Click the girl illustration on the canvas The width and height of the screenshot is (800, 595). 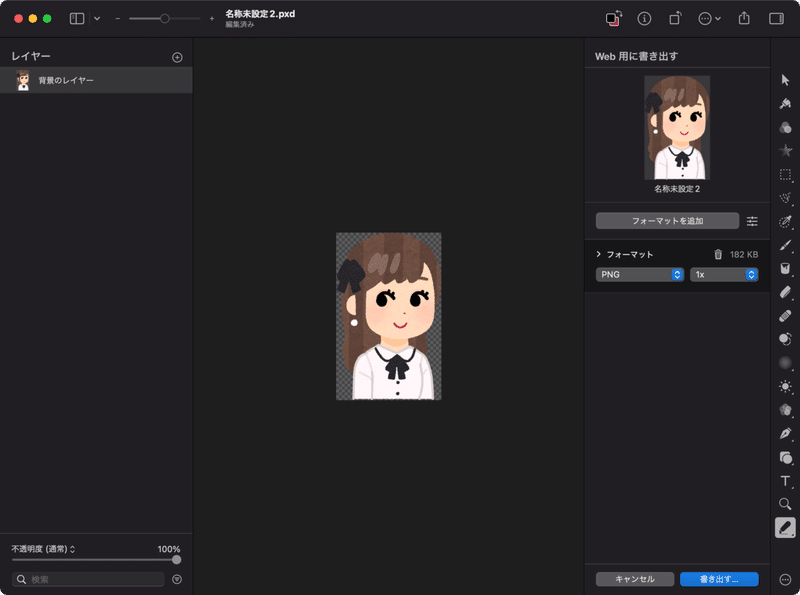[x=388, y=316]
